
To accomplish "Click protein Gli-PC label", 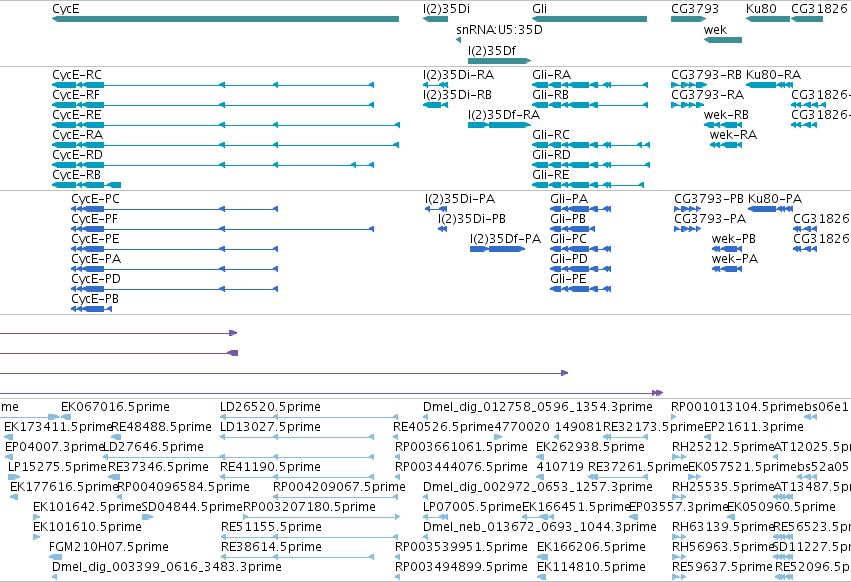I will pos(568,239).
